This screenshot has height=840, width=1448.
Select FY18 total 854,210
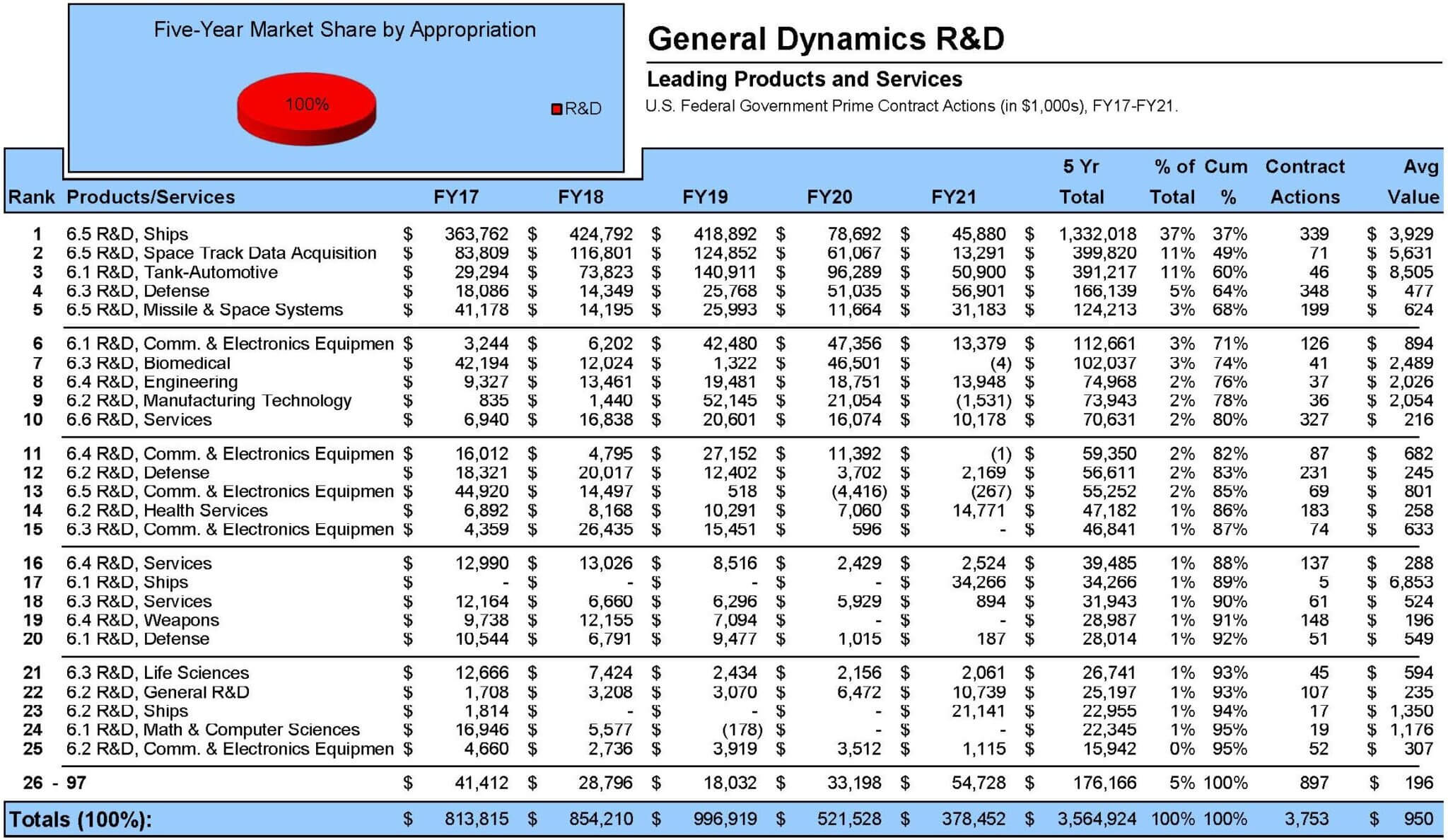[601, 819]
